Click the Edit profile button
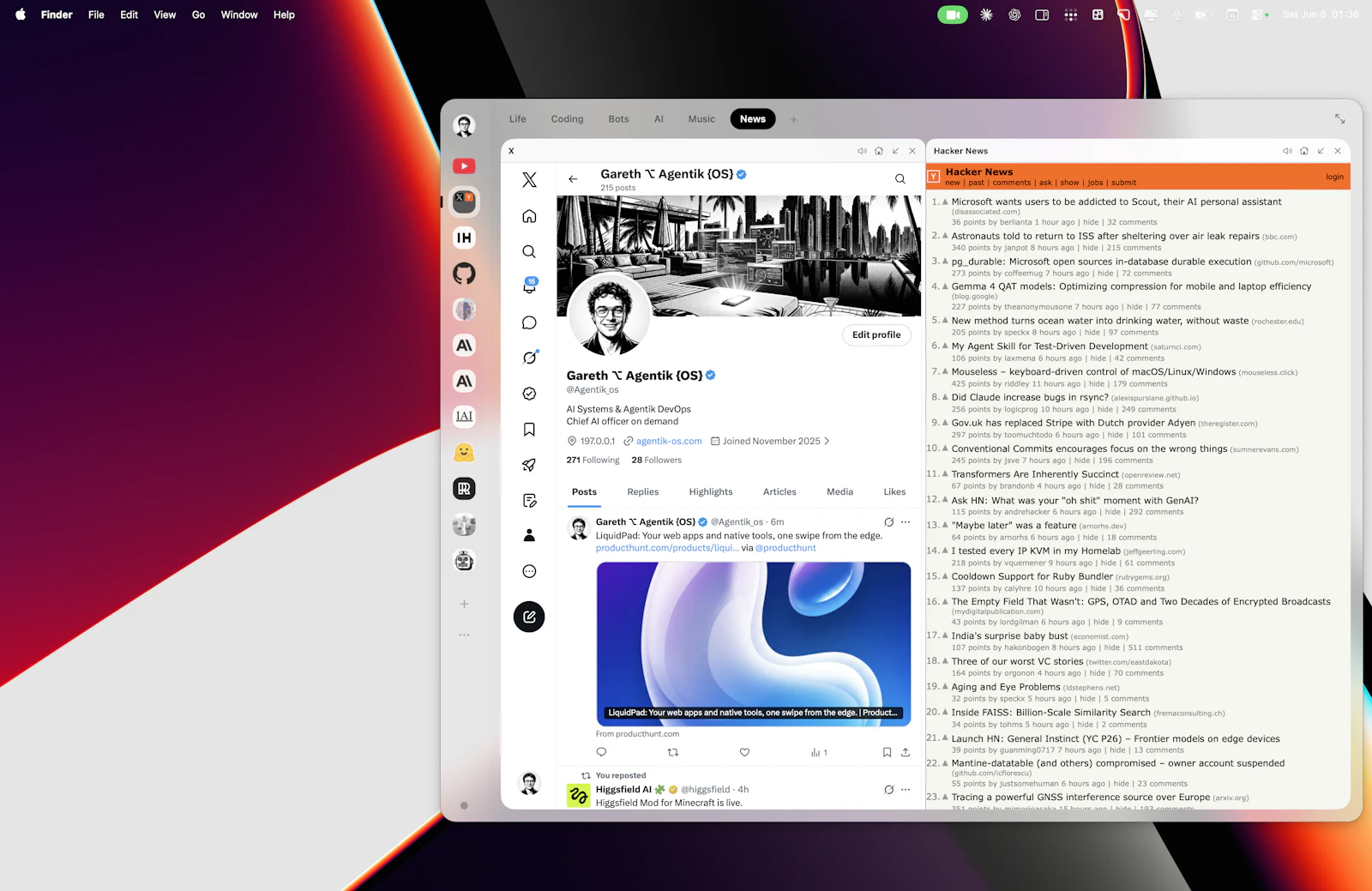 (876, 335)
